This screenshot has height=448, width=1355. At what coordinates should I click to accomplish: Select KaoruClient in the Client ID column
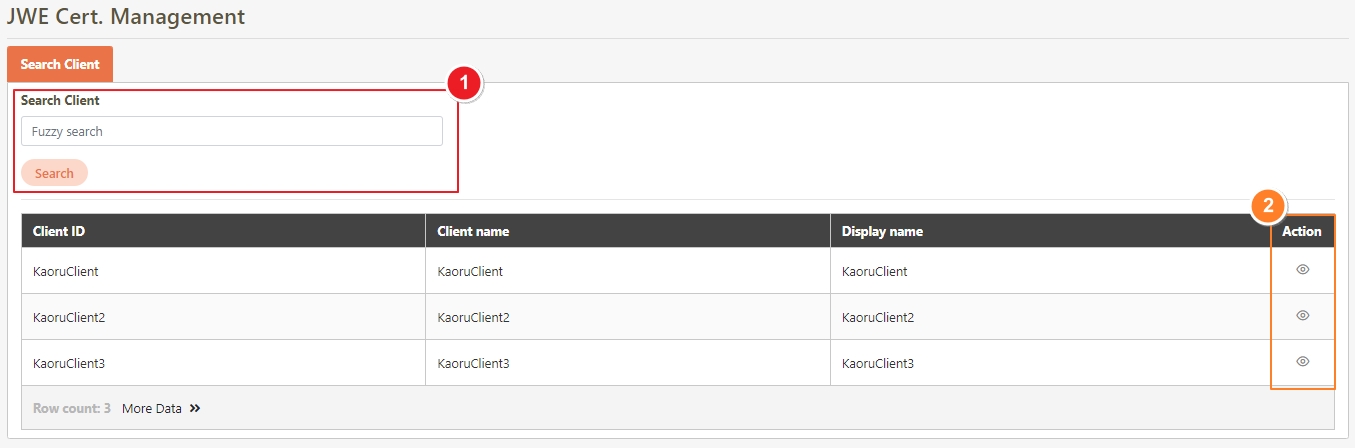click(65, 271)
